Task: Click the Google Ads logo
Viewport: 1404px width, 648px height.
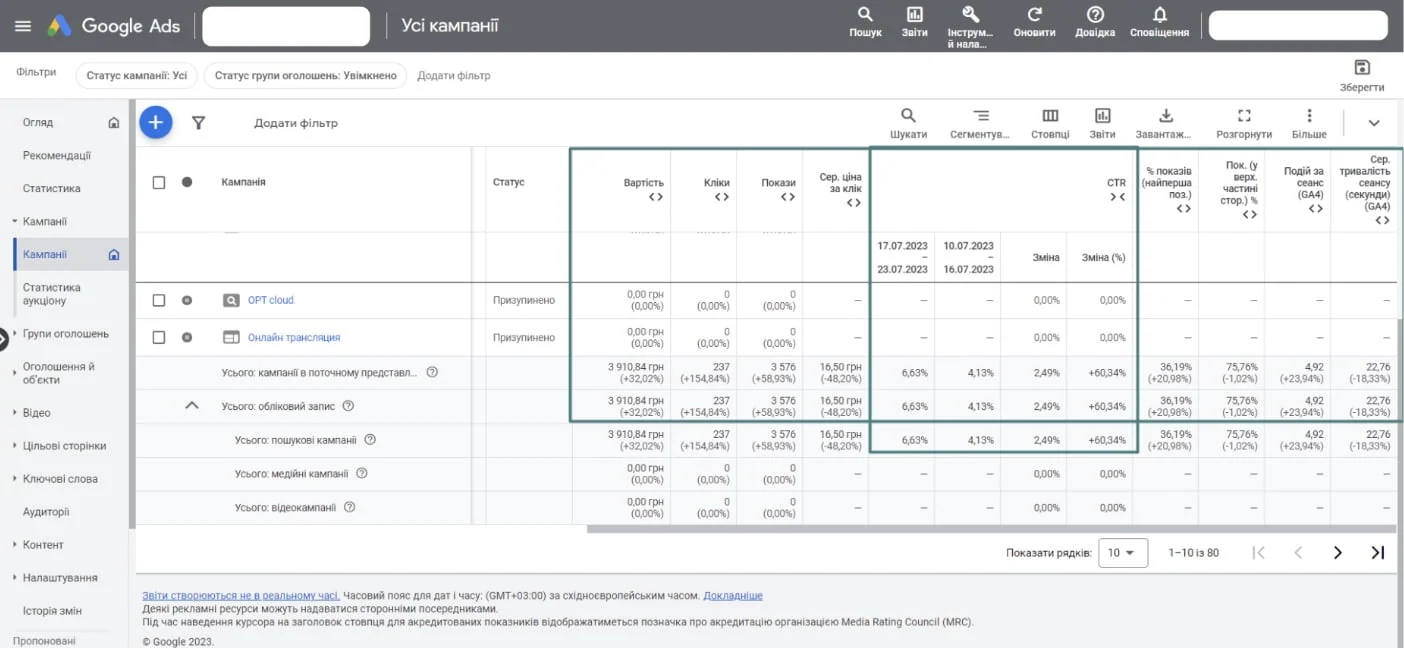Action: tap(113, 26)
